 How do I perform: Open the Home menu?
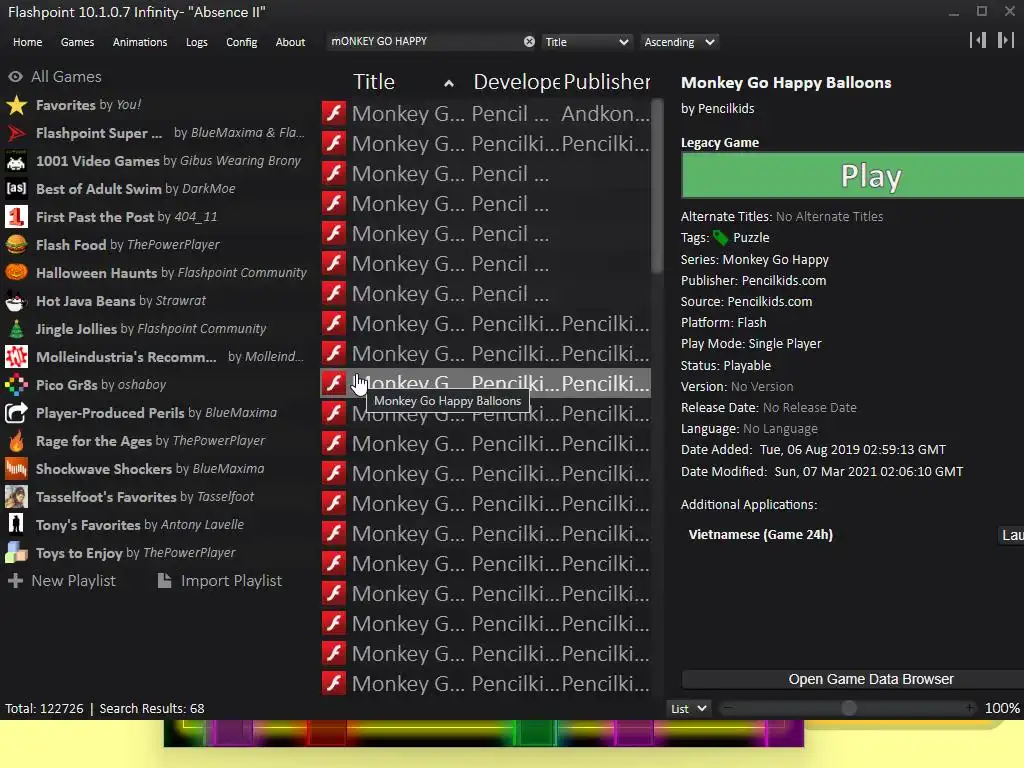[x=27, y=42]
